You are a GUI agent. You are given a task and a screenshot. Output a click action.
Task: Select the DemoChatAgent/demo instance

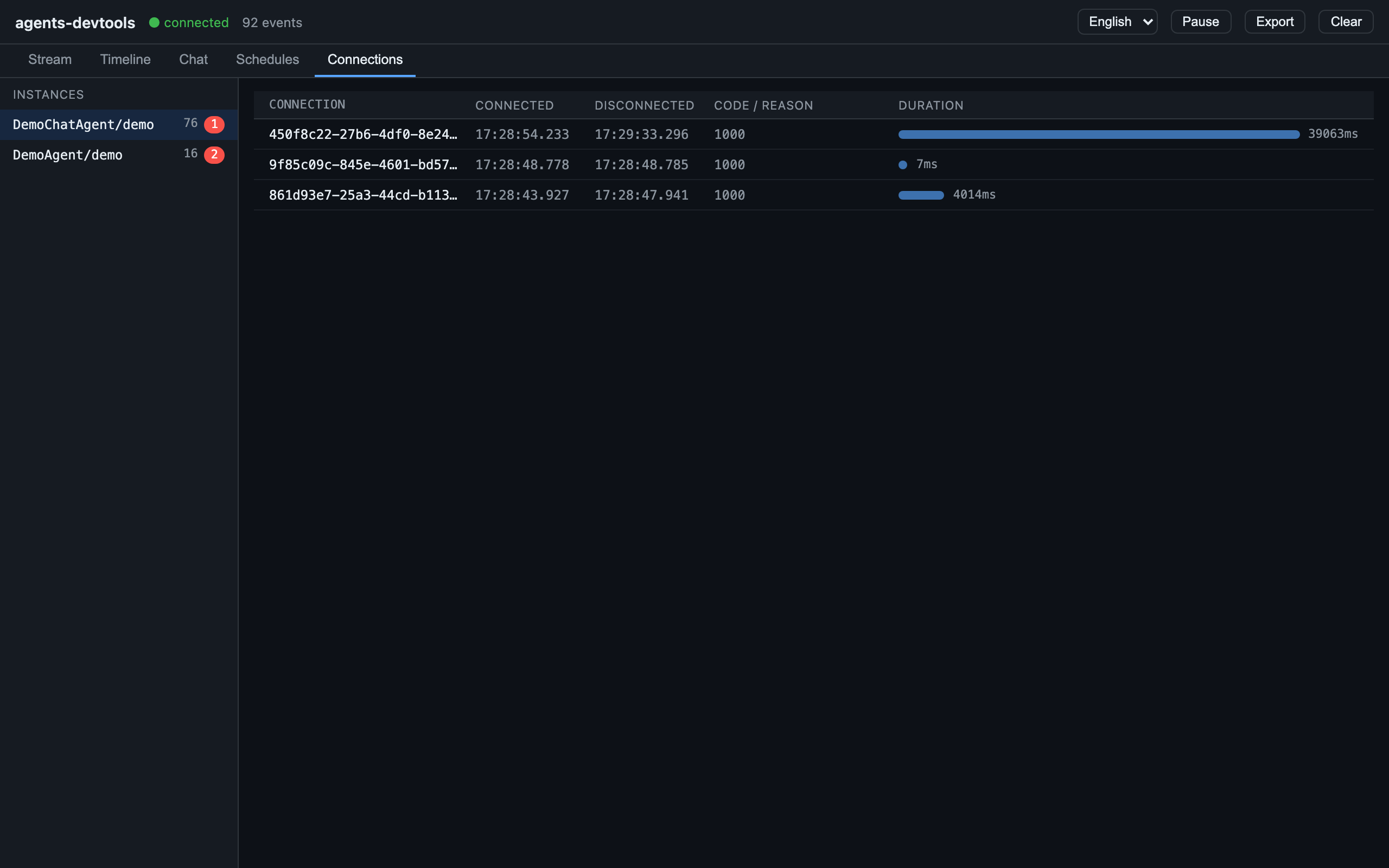coord(119,125)
